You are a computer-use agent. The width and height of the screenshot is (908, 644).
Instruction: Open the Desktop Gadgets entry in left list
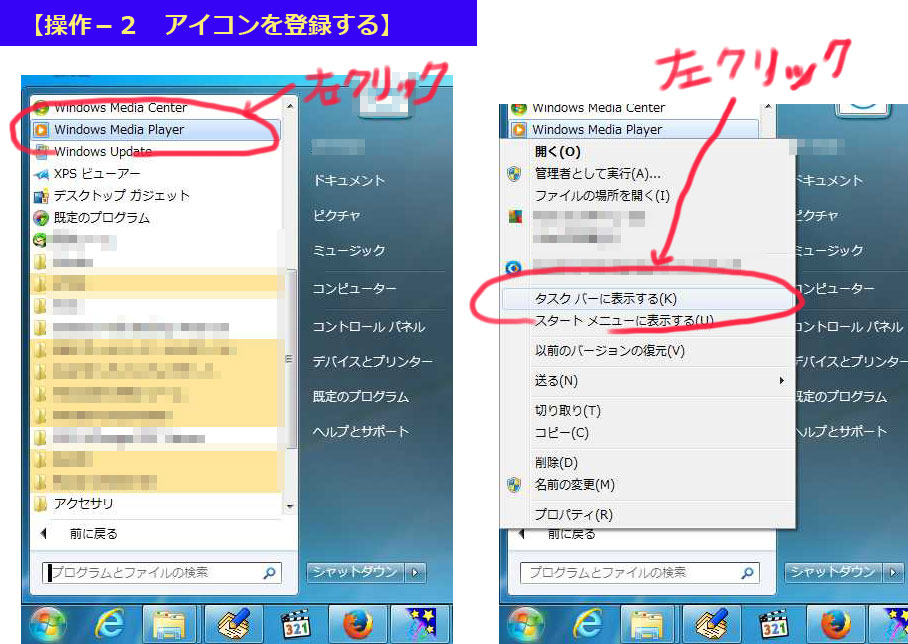[x=120, y=195]
